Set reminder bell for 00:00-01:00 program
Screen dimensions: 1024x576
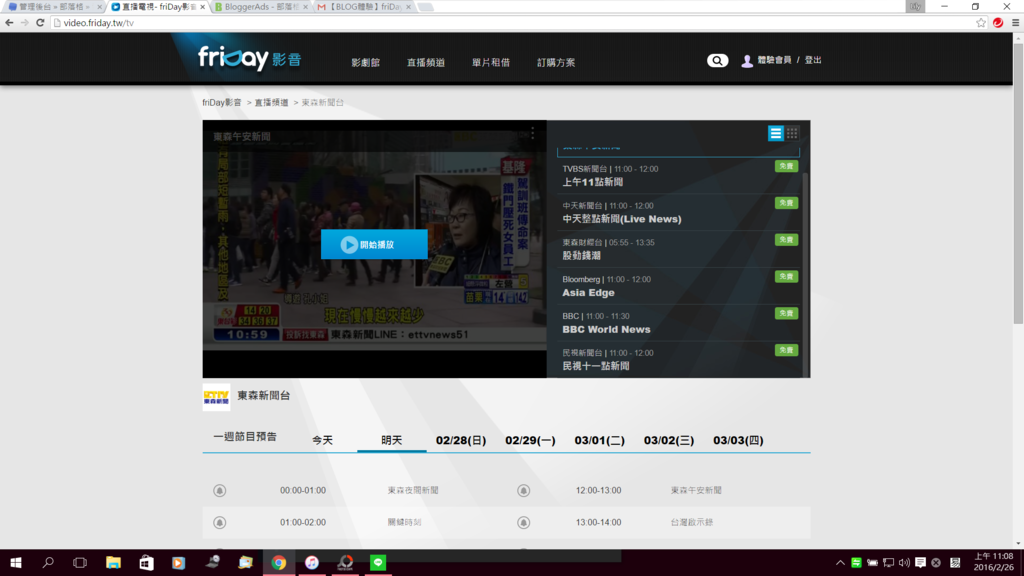219,490
